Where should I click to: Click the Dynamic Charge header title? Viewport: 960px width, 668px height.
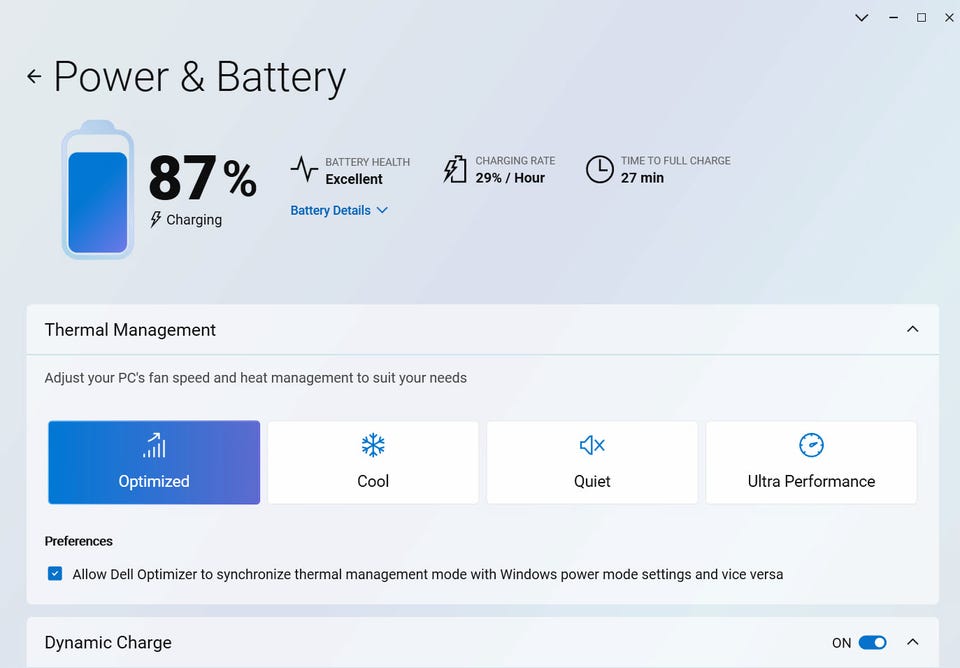click(x=108, y=642)
